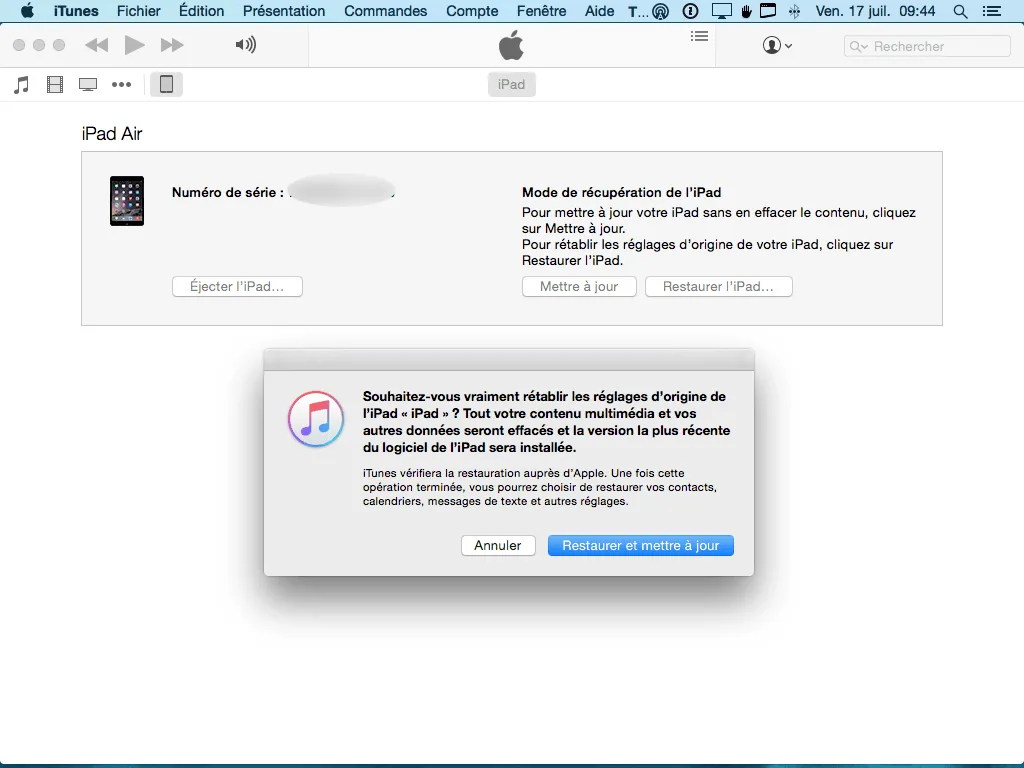Open Spotlight search in menu bar
The height and width of the screenshot is (768, 1024).
coord(960,11)
